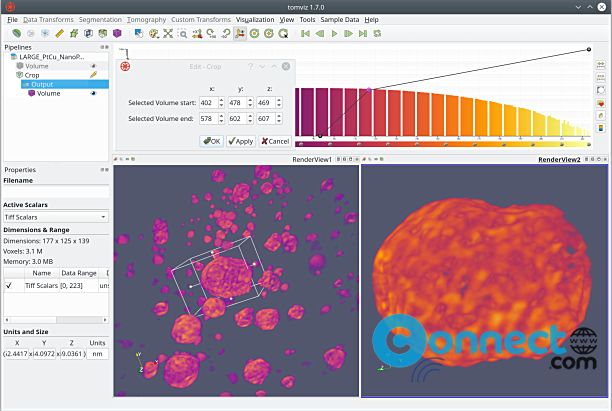612x411 pixels.
Task: Toggle the loop playback icon
Action: pos(377,34)
